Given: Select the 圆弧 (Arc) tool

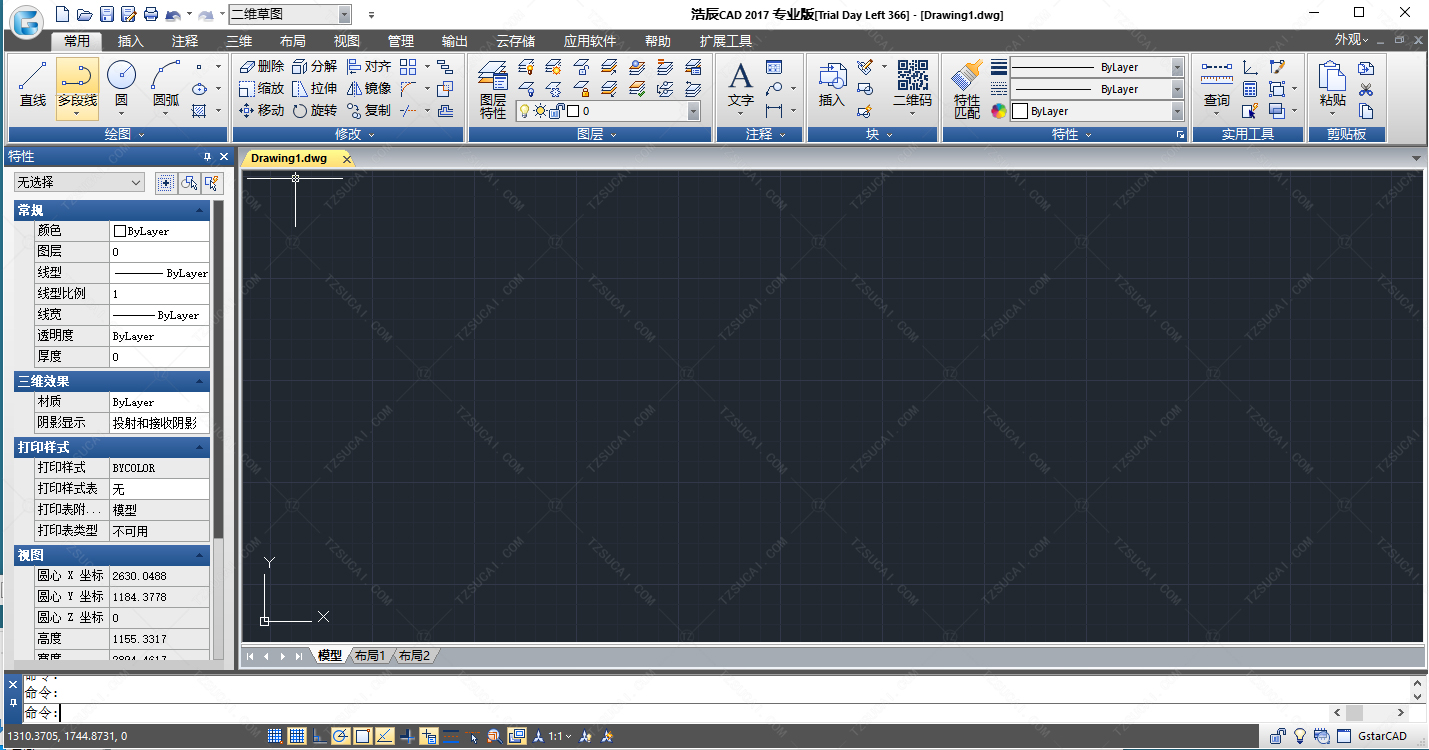Looking at the screenshot, I should [166, 88].
